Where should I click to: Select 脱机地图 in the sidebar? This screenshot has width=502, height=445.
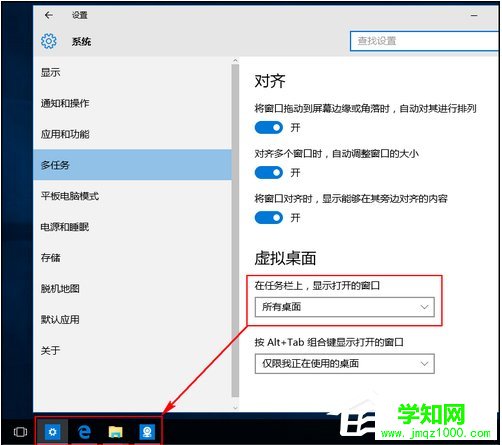coord(132,289)
